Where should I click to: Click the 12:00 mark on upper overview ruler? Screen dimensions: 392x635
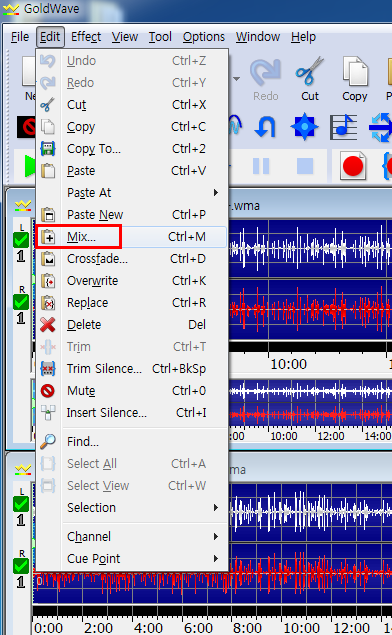(330, 436)
